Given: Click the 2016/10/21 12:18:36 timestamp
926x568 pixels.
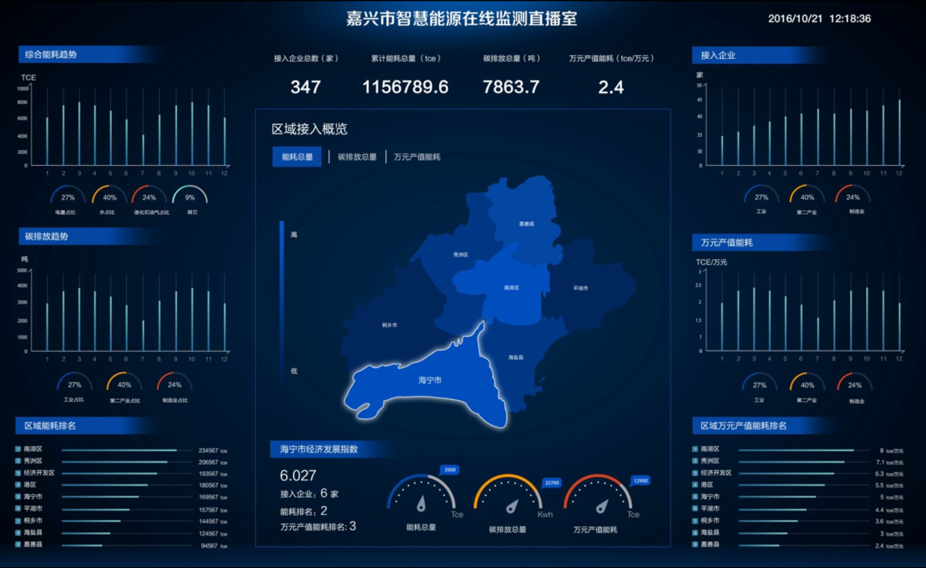Looking at the screenshot, I should tap(819, 19).
